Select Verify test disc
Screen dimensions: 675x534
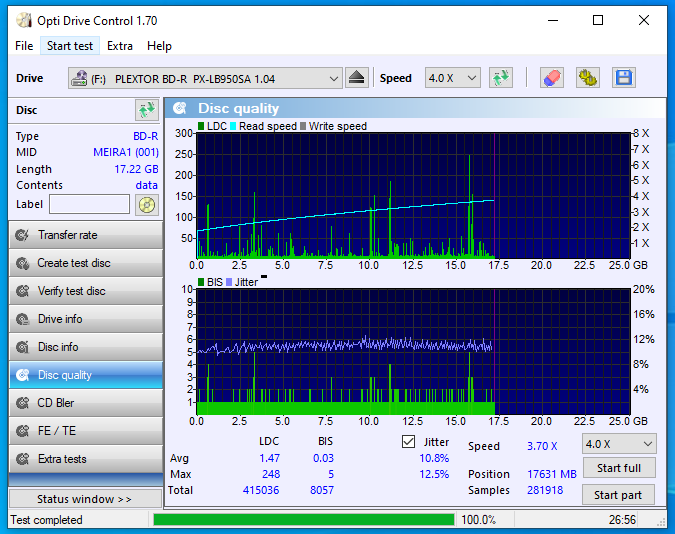tap(86, 291)
